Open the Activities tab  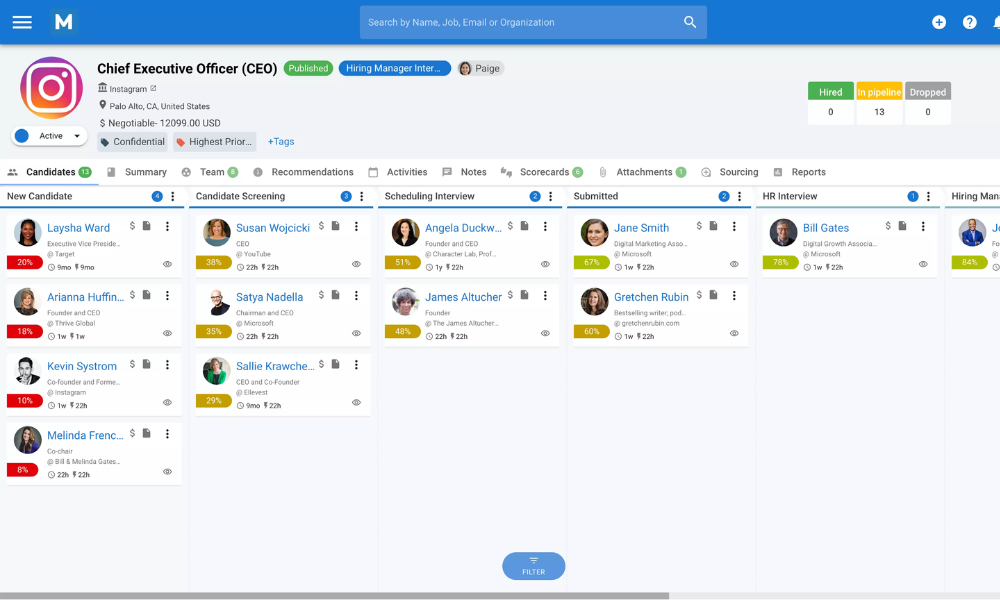click(x=398, y=172)
